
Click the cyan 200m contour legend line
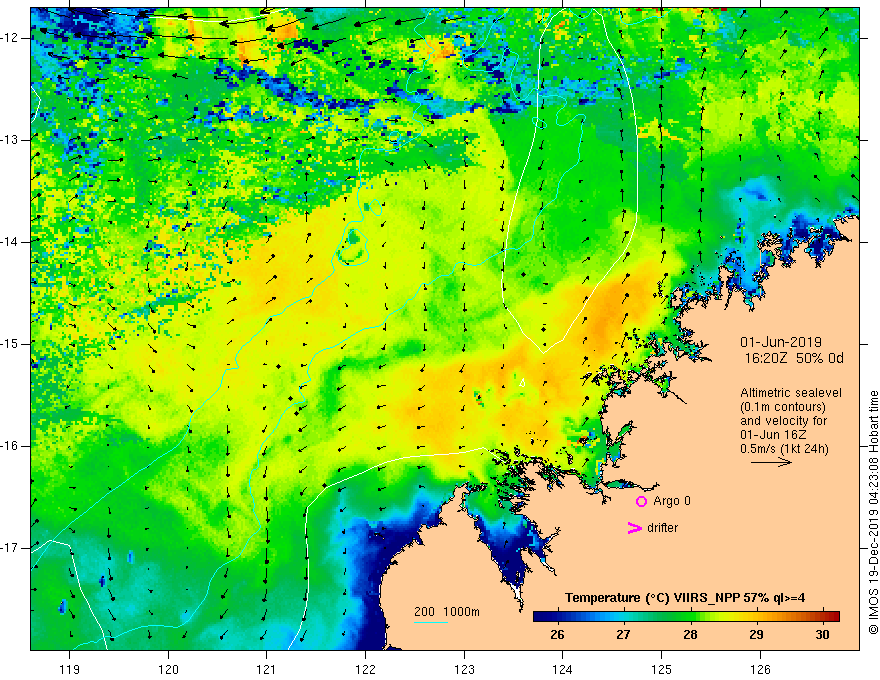pos(430,622)
